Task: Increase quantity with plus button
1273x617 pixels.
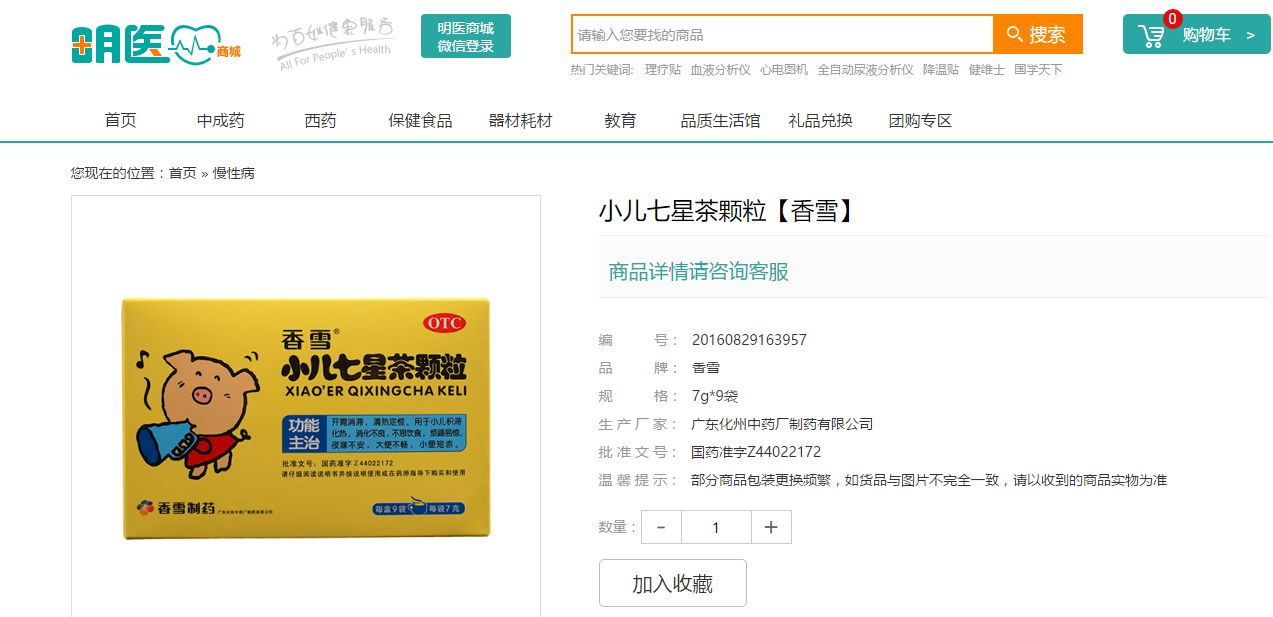Action: pyautogui.click(x=771, y=527)
